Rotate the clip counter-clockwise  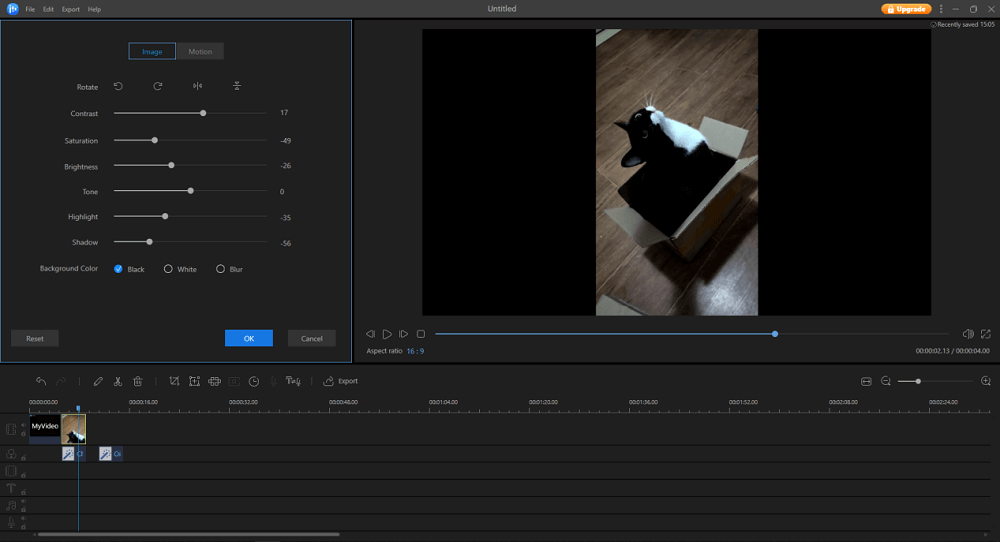(118, 87)
